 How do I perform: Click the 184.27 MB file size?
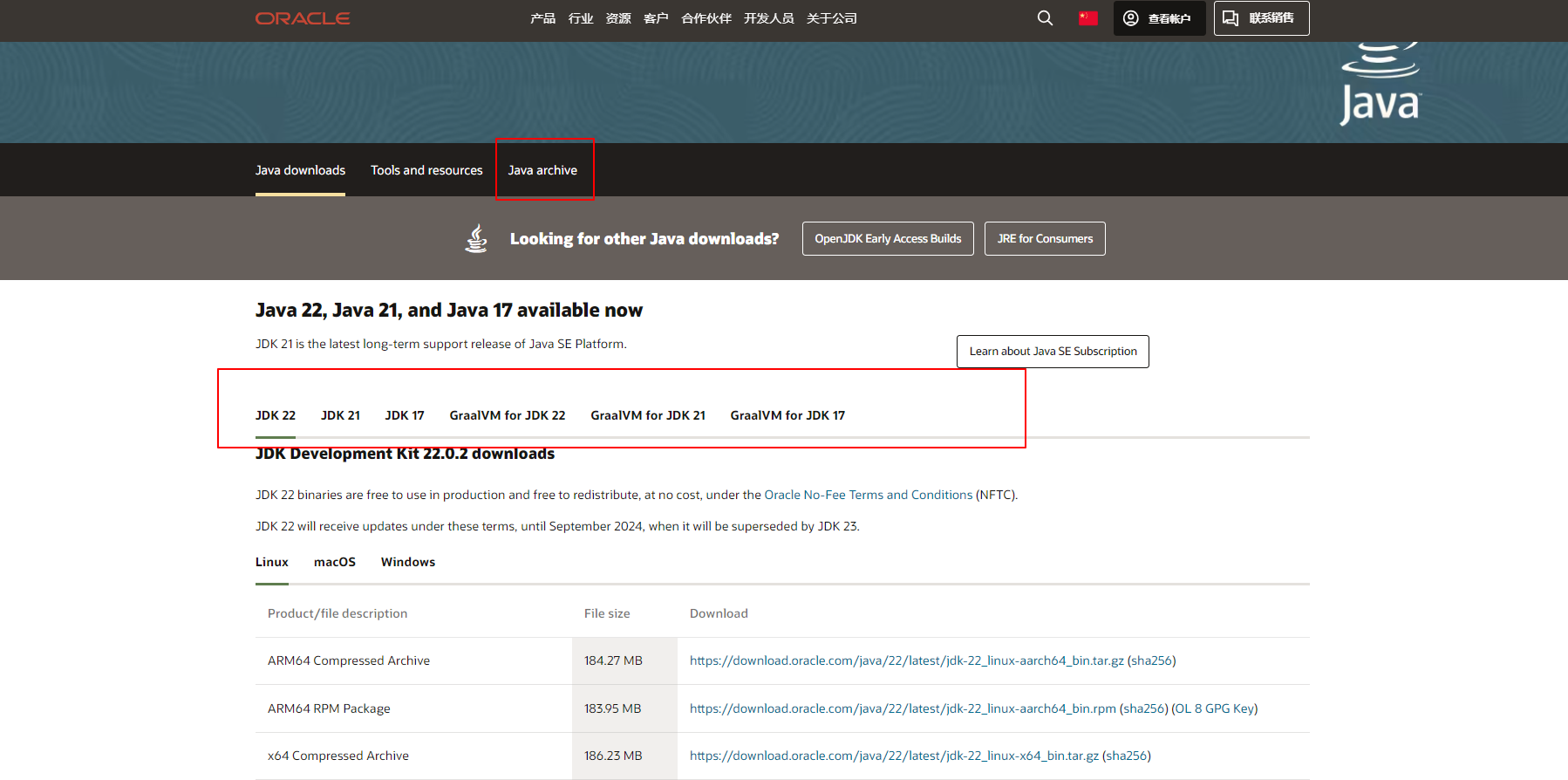click(x=613, y=660)
